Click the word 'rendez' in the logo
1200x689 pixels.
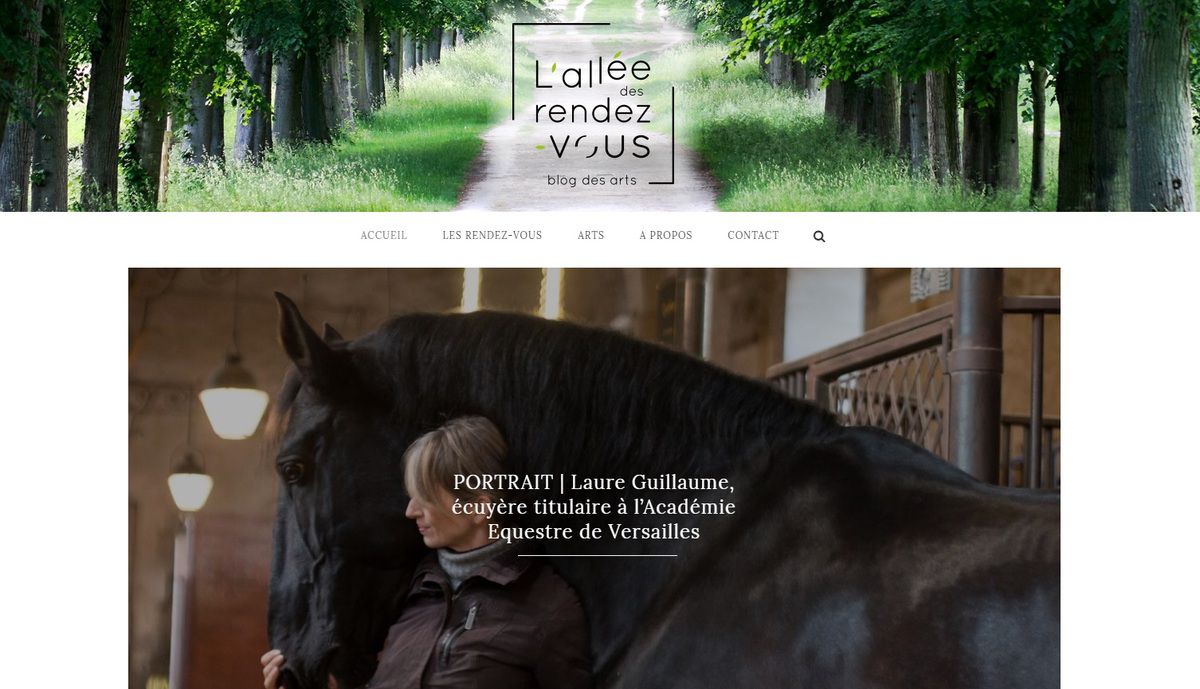pyautogui.click(x=592, y=111)
